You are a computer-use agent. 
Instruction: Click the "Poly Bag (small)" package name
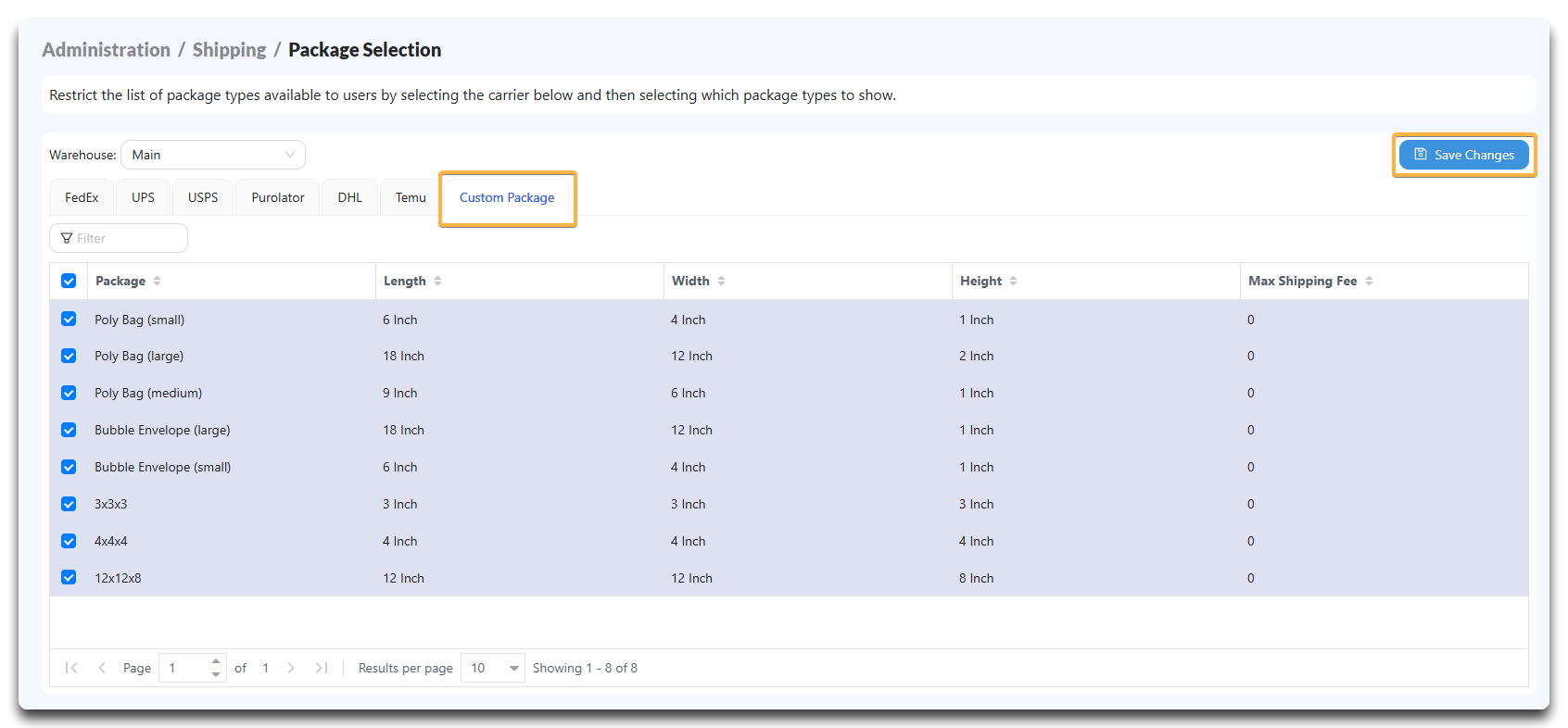[140, 320]
